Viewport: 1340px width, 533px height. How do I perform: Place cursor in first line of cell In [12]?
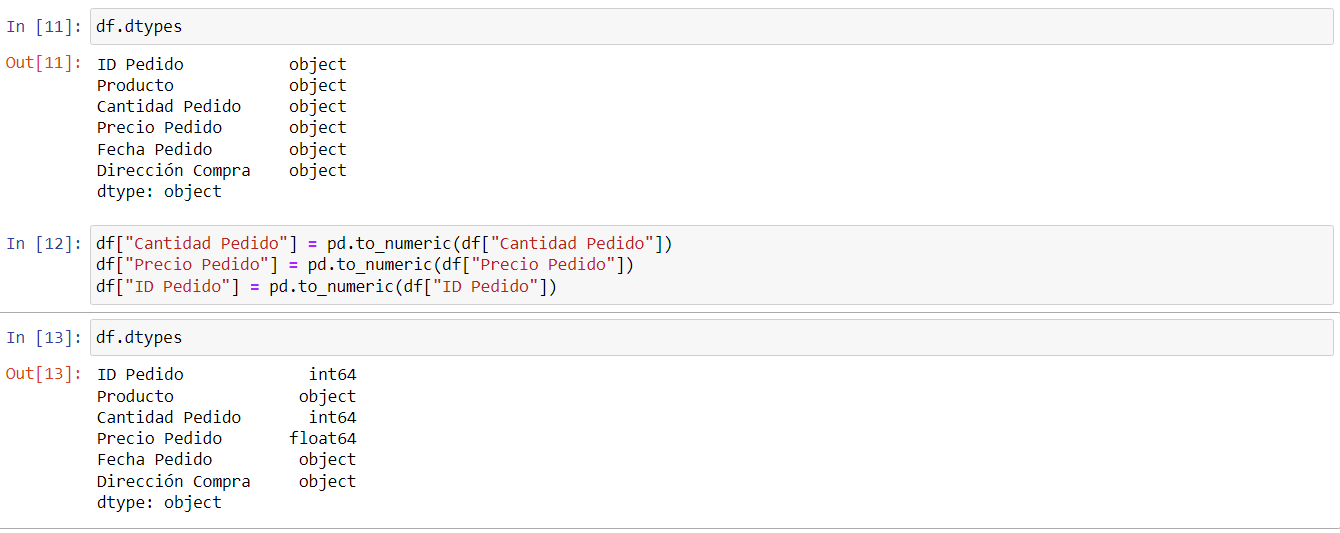click(385, 244)
